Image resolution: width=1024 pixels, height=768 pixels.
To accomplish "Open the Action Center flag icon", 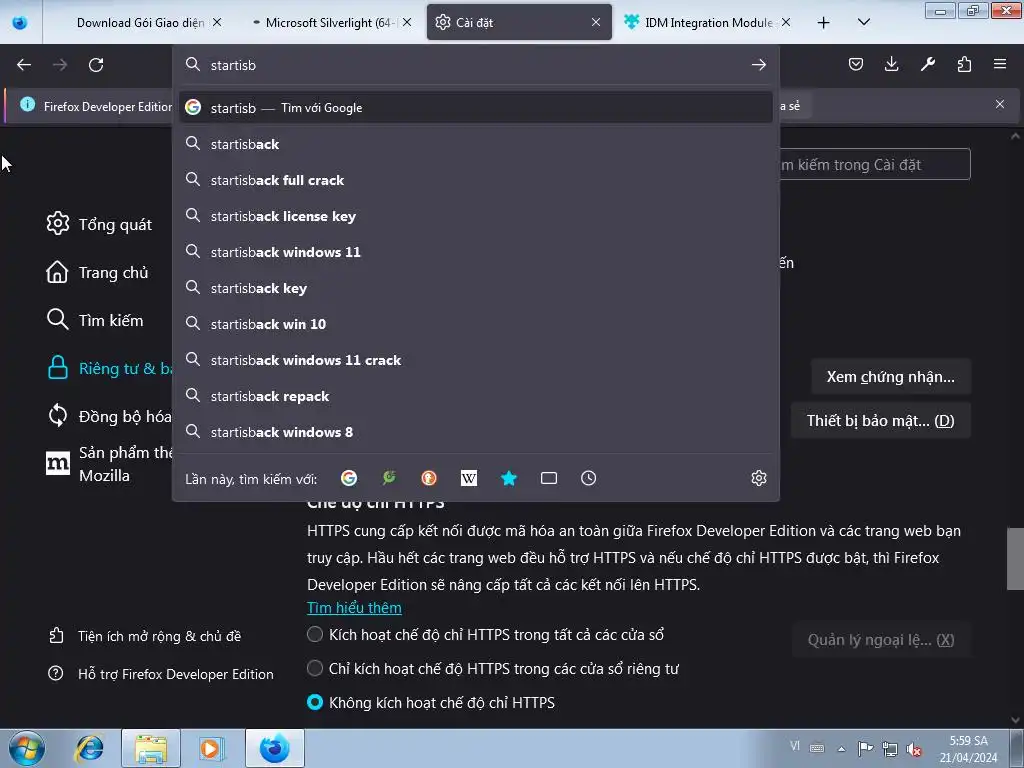I will point(865,748).
